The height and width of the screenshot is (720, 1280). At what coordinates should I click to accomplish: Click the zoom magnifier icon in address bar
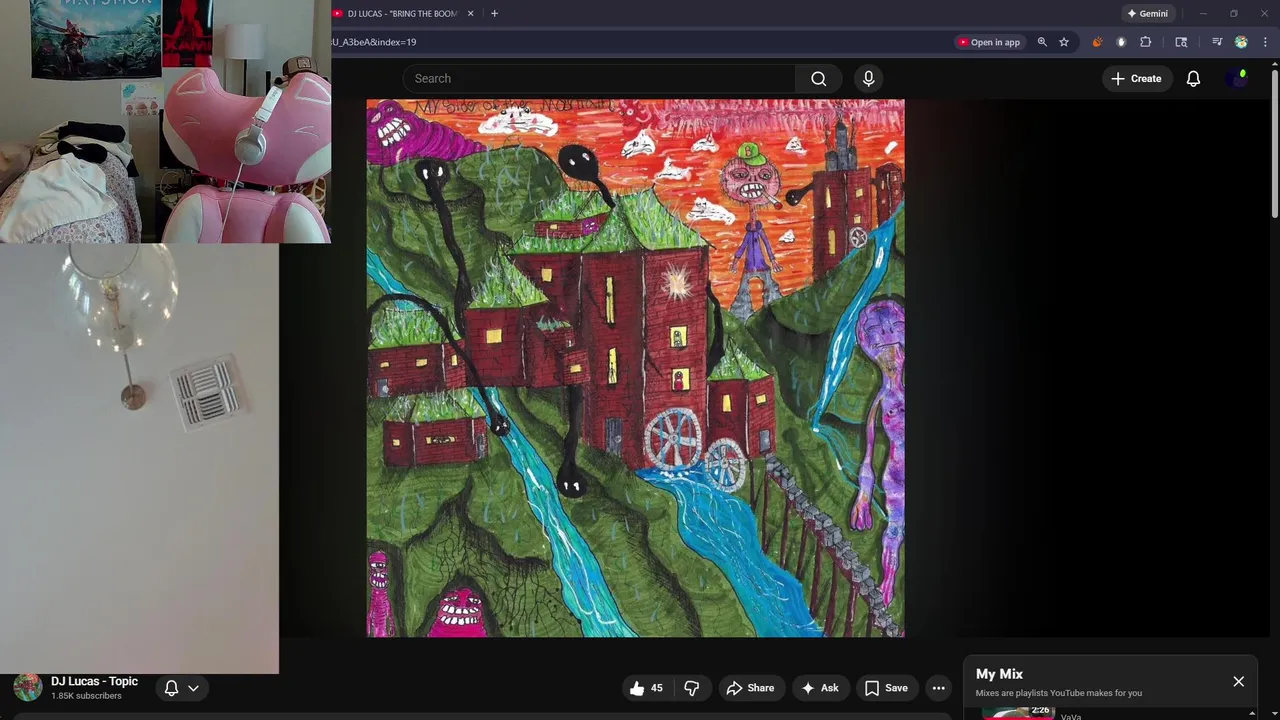1042,42
